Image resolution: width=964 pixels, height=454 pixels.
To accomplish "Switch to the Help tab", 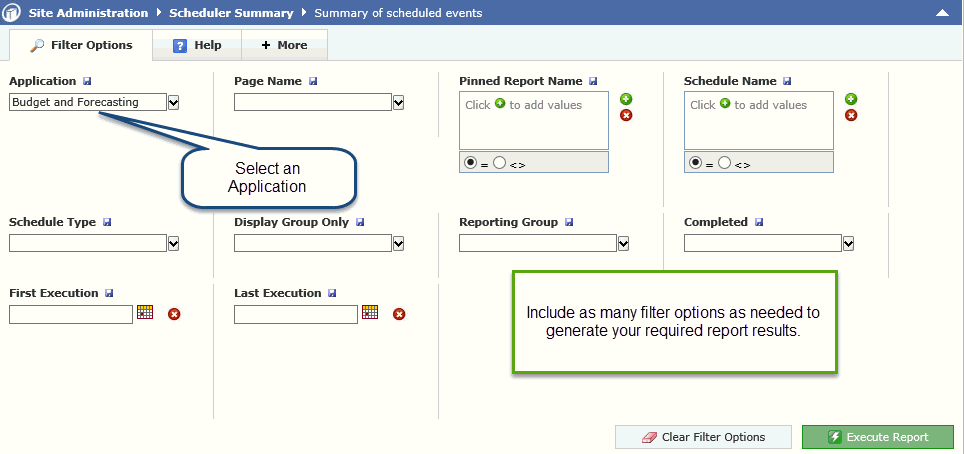I will click(197, 45).
